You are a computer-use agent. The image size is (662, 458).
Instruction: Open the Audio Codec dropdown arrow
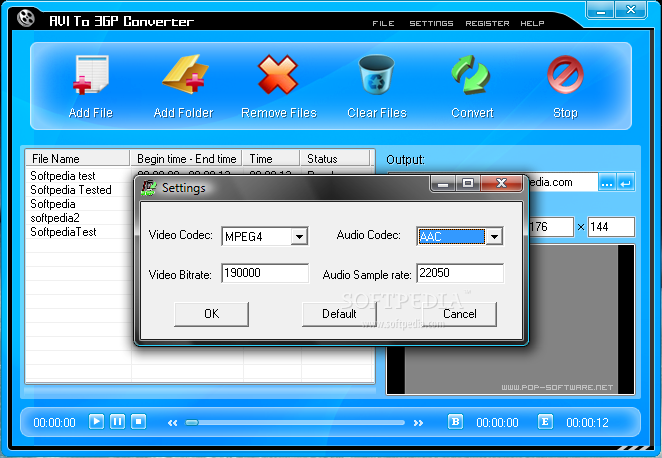[494, 236]
